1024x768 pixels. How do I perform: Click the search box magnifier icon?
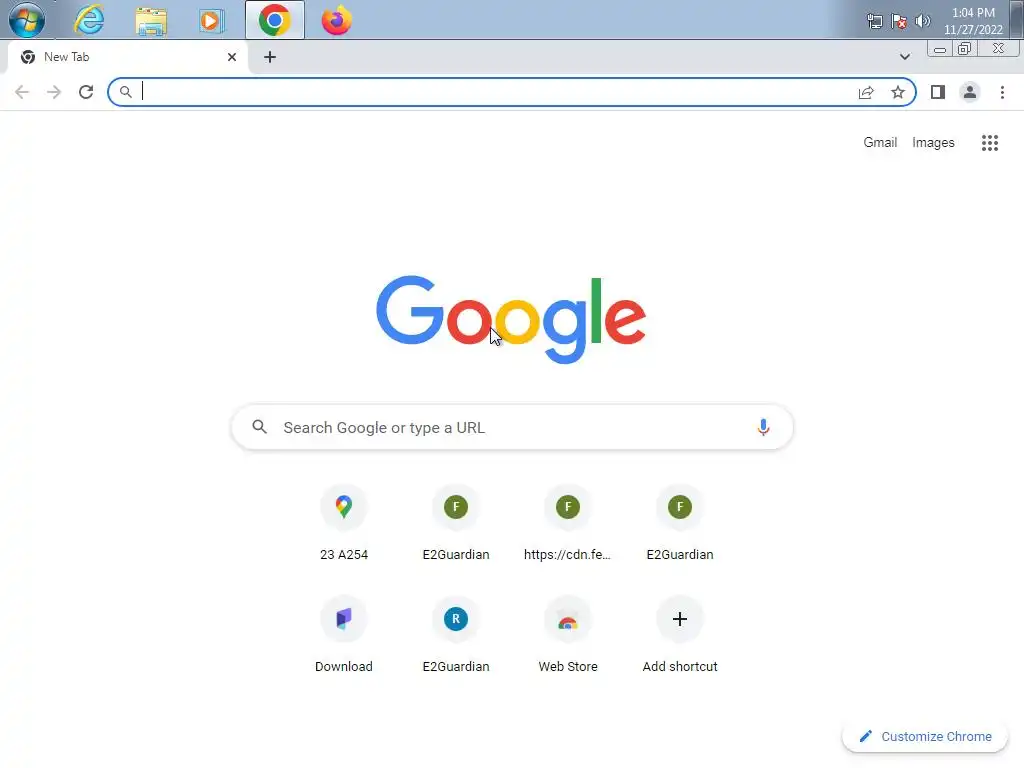(x=259, y=427)
